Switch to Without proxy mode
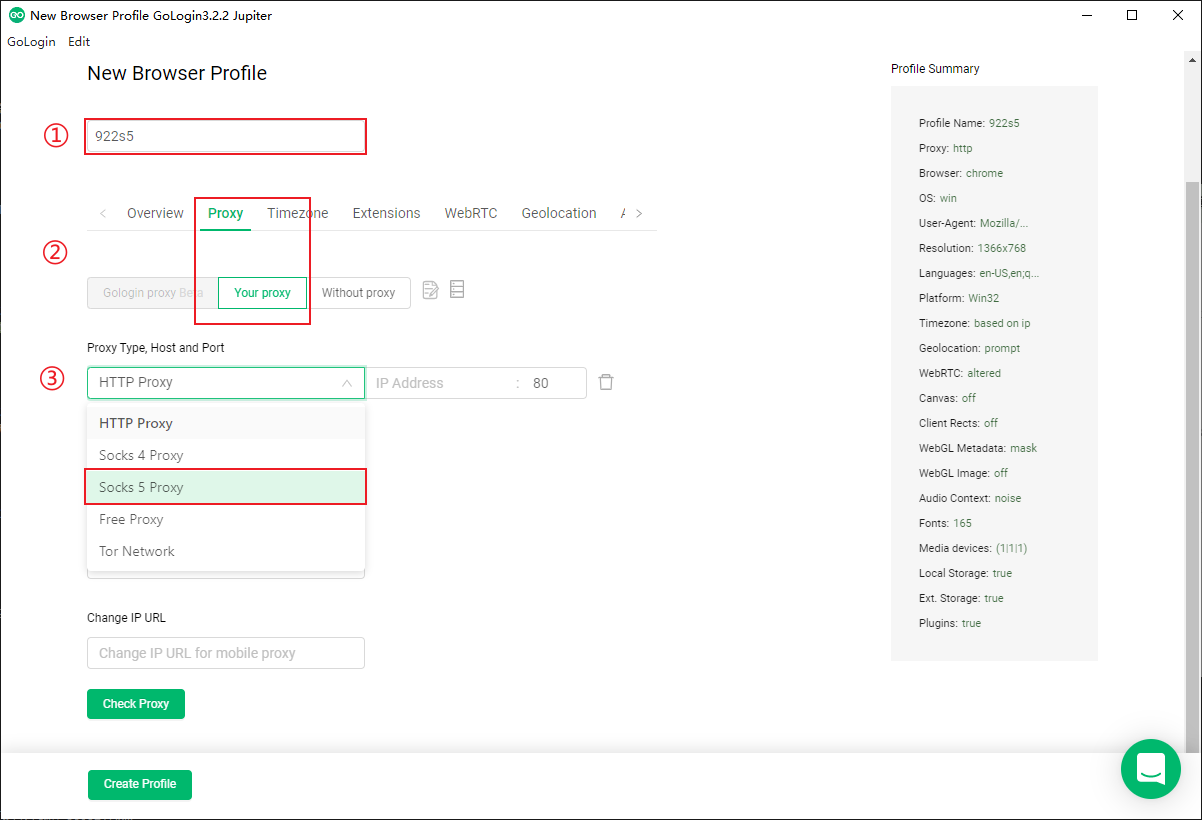Image resolution: width=1202 pixels, height=820 pixels. 358,293
